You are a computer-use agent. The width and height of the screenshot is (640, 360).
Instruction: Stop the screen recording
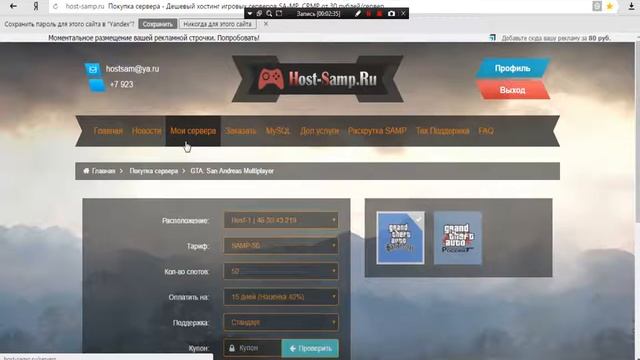point(379,13)
